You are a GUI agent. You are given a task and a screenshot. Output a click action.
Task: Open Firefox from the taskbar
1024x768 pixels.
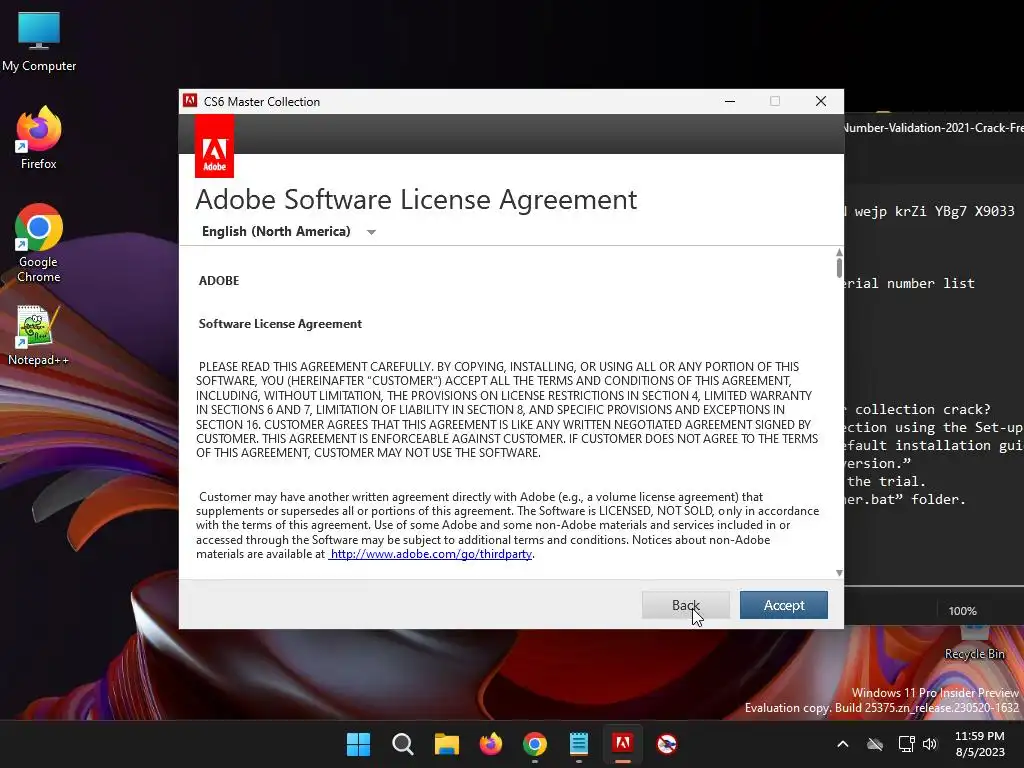(x=490, y=744)
